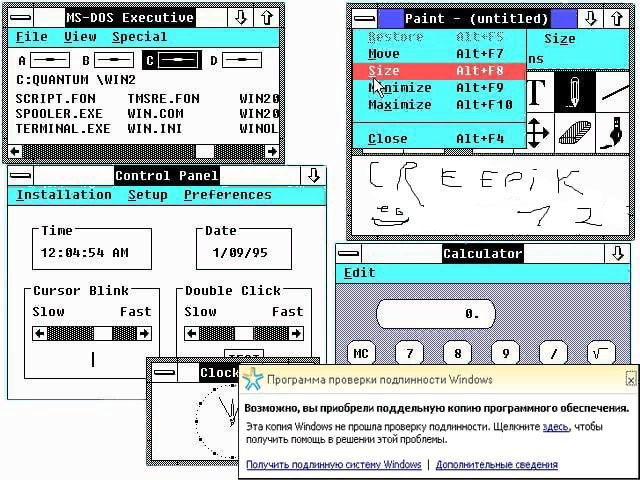Select TERMINAL.EXE file
Viewport: 640px width, 480px height.
[x=63, y=129]
